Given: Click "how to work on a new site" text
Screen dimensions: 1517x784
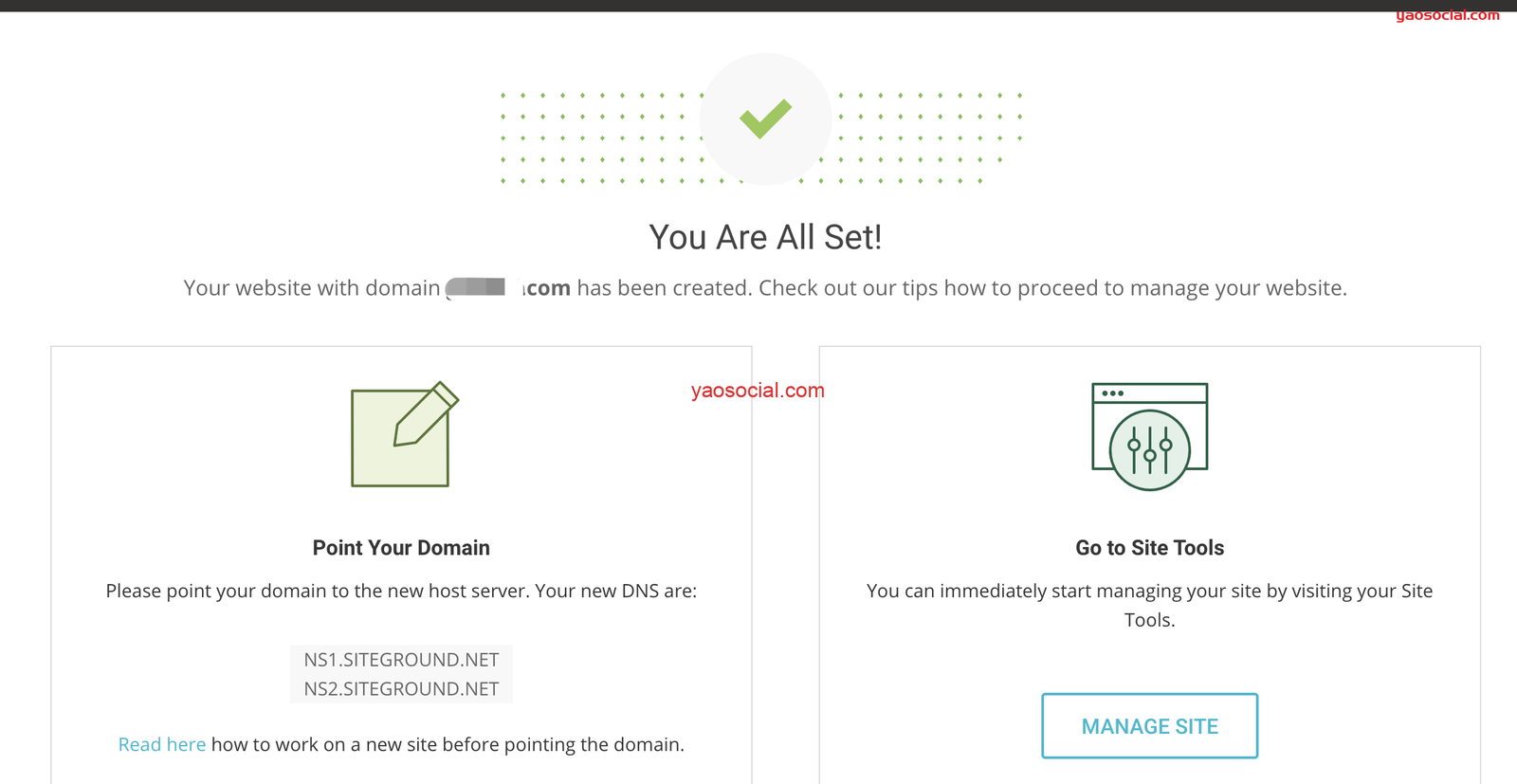Looking at the screenshot, I should (447, 745).
